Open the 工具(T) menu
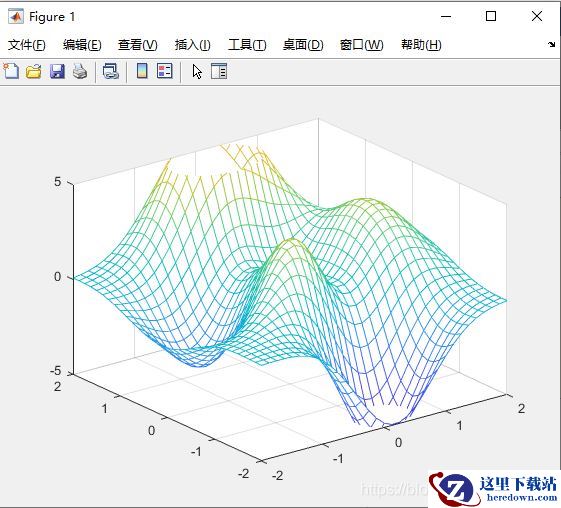 tap(247, 45)
